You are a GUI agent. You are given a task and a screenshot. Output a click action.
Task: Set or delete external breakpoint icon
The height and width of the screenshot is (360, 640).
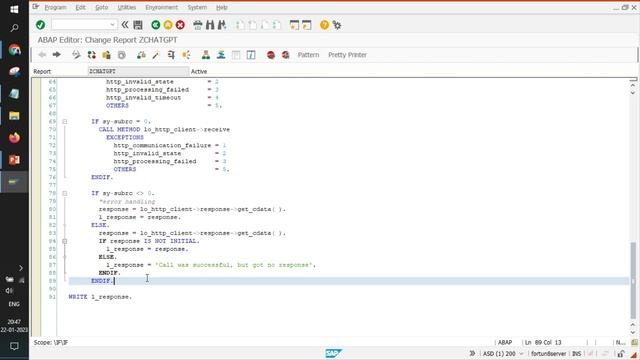(x=285, y=55)
